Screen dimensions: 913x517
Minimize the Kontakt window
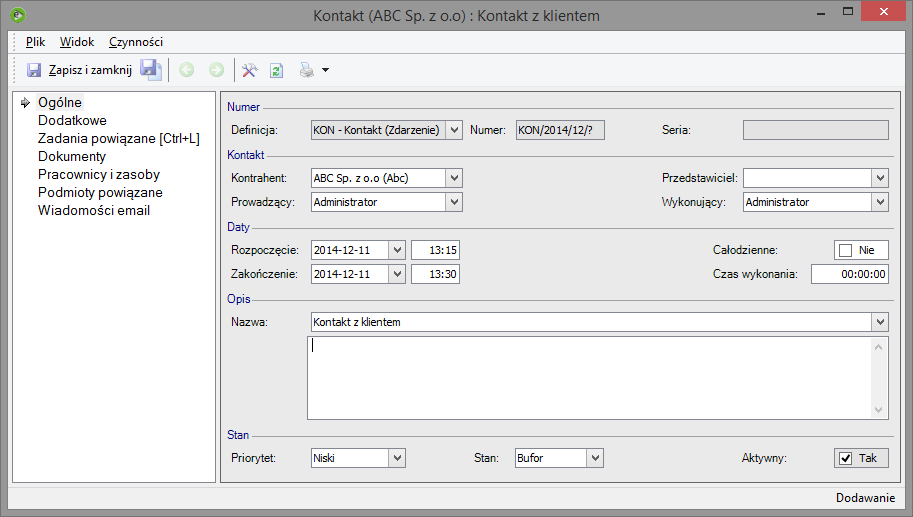coord(821,12)
